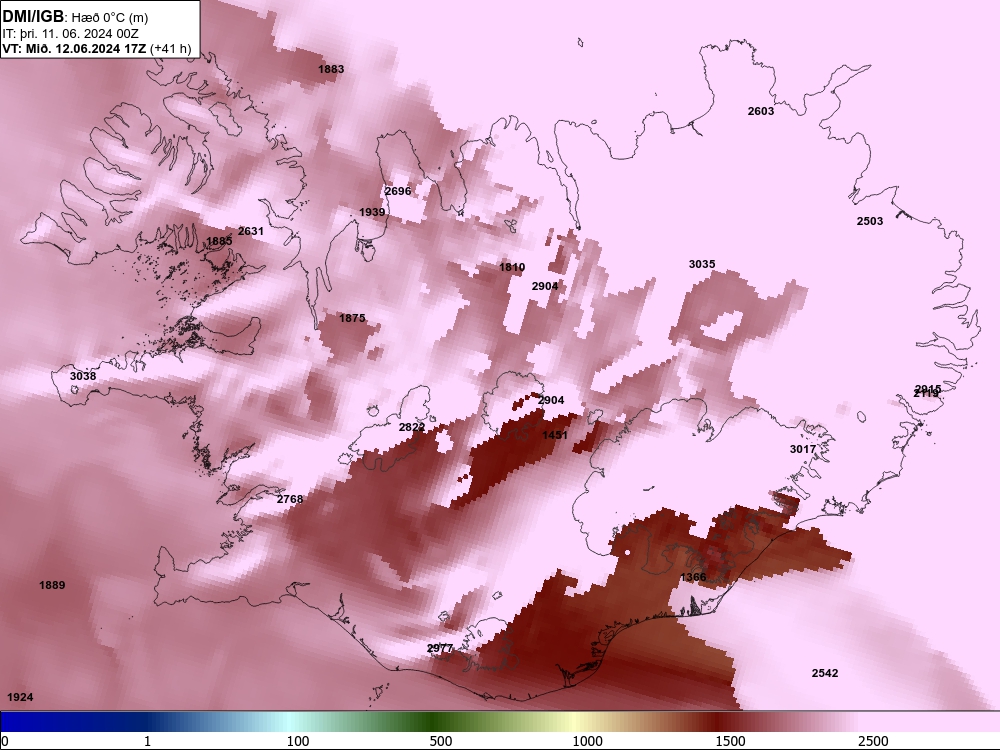The height and width of the screenshot is (750, 1000).
Task: Pick the 1885 height label
Action: 219,241
